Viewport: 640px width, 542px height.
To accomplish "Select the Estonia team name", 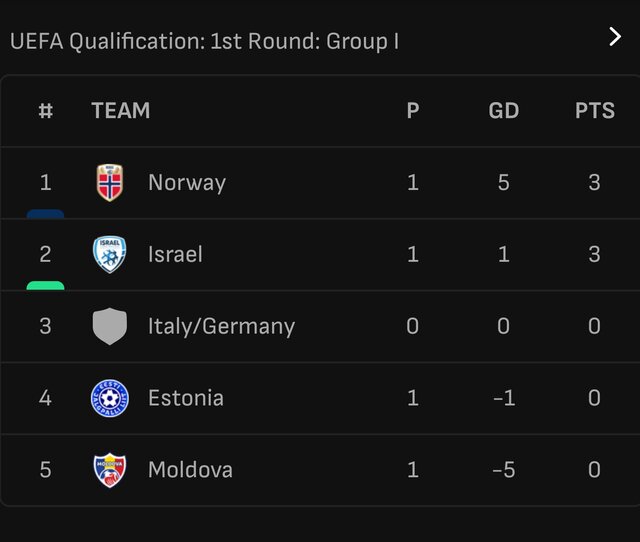I will (x=186, y=398).
